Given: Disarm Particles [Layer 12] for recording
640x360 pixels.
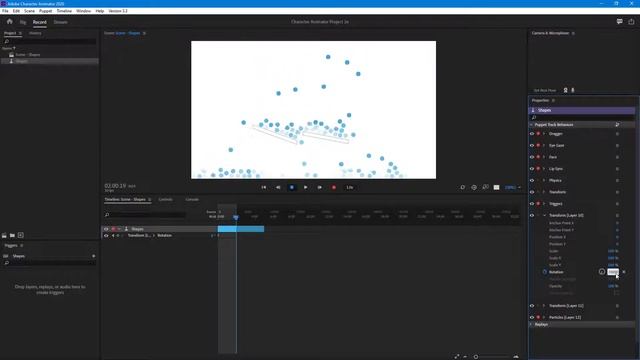Looking at the screenshot, I should 538,317.
